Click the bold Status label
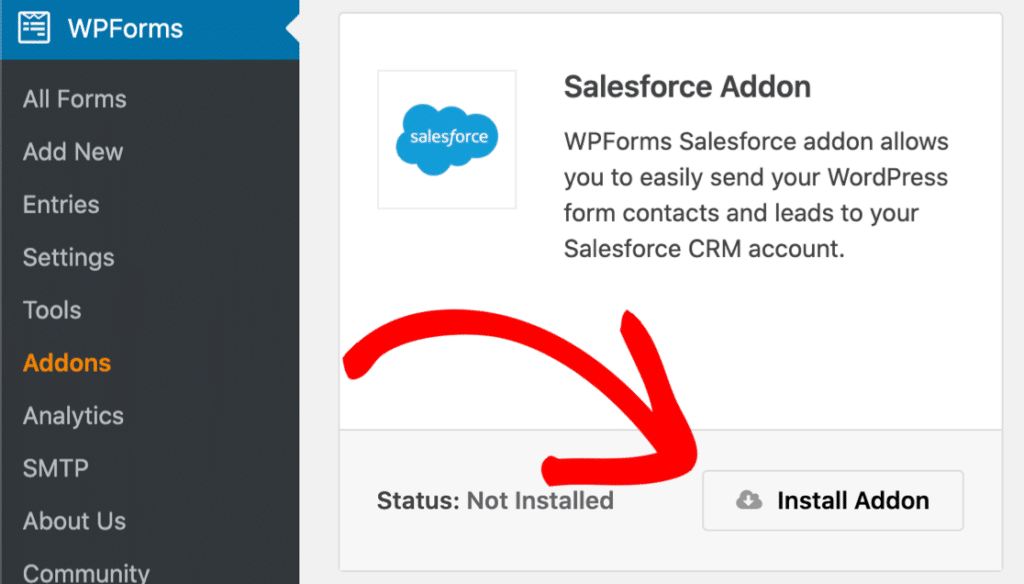Viewport: 1024px width, 584px height. pyautogui.click(x=418, y=500)
